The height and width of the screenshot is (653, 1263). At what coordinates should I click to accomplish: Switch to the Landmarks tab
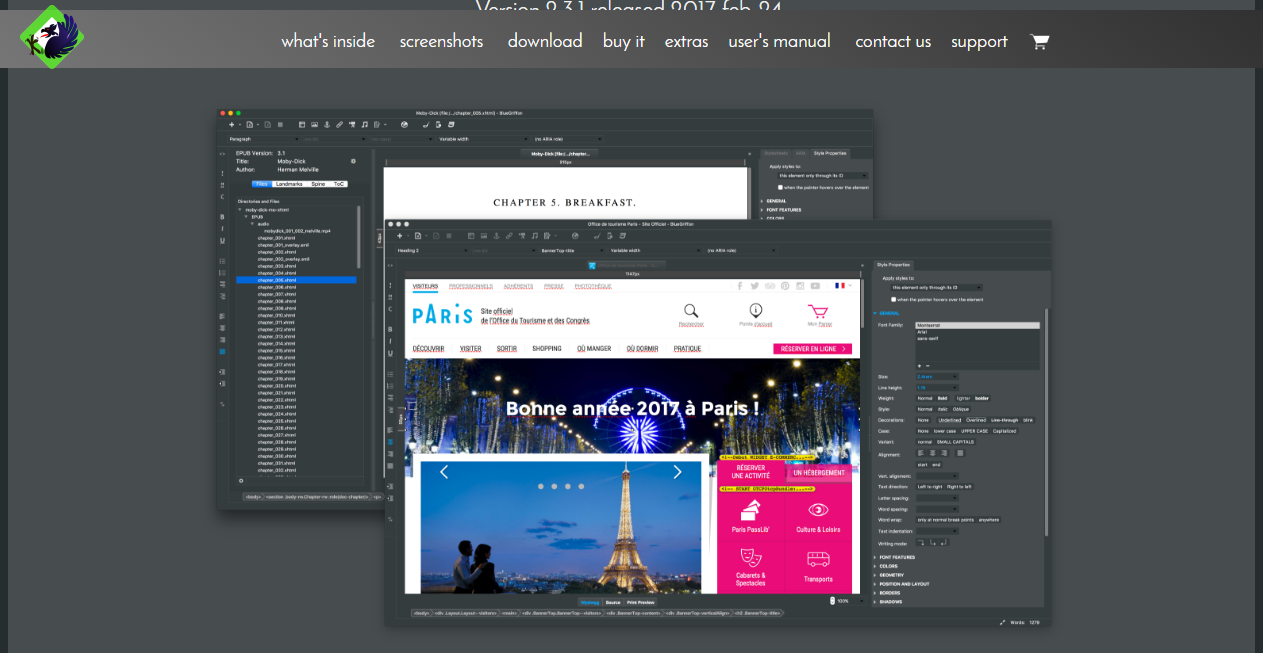[x=289, y=184]
